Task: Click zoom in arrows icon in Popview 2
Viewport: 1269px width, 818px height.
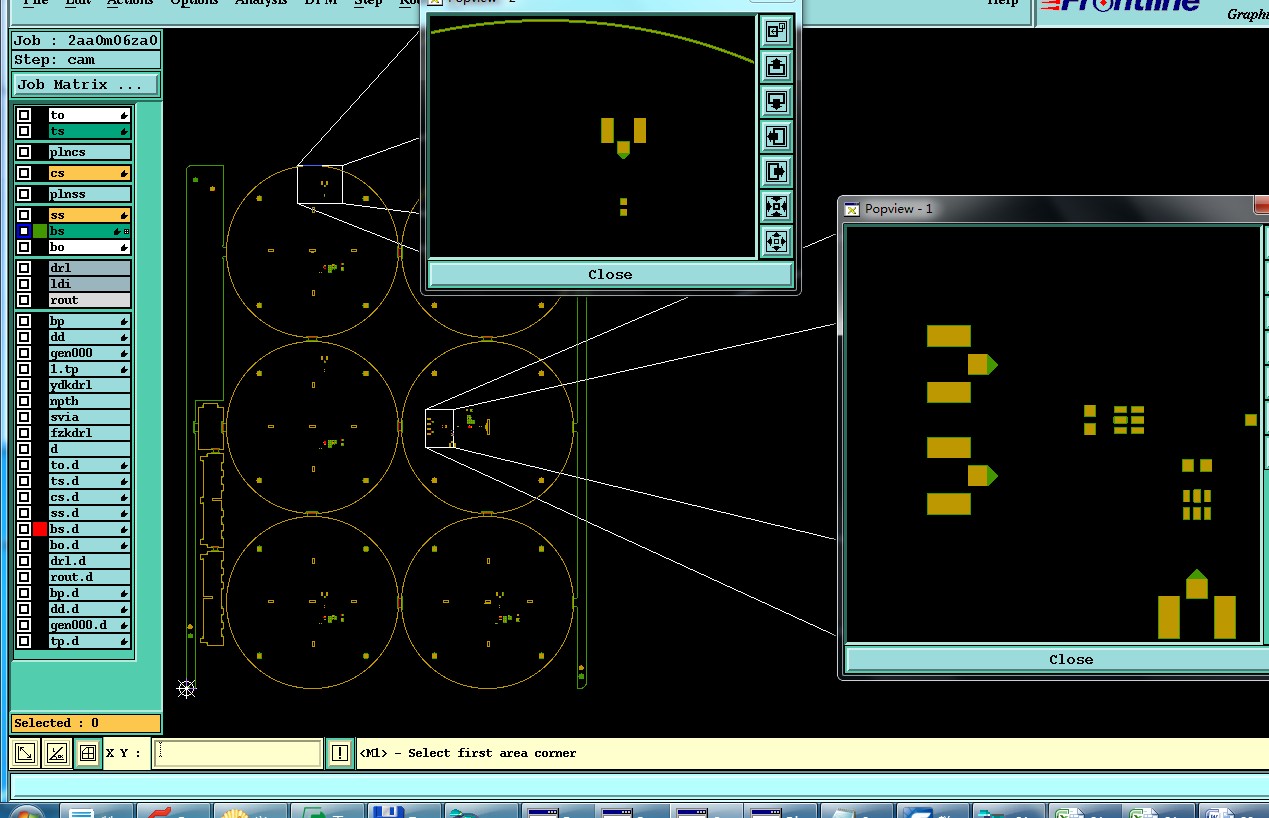Action: [x=776, y=207]
